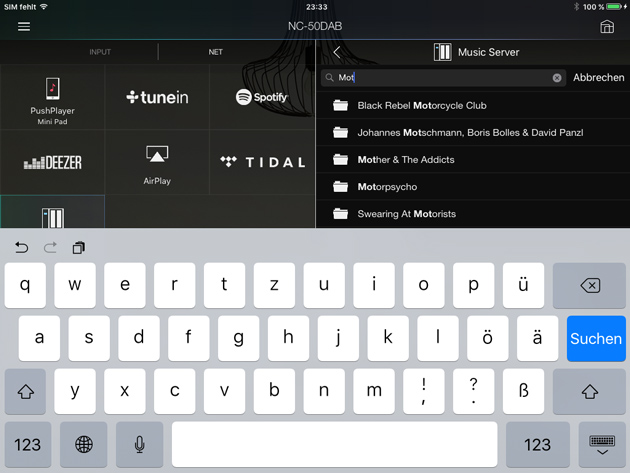Select the Music Server tile in the grid
The width and height of the screenshot is (630, 473).
[52, 212]
